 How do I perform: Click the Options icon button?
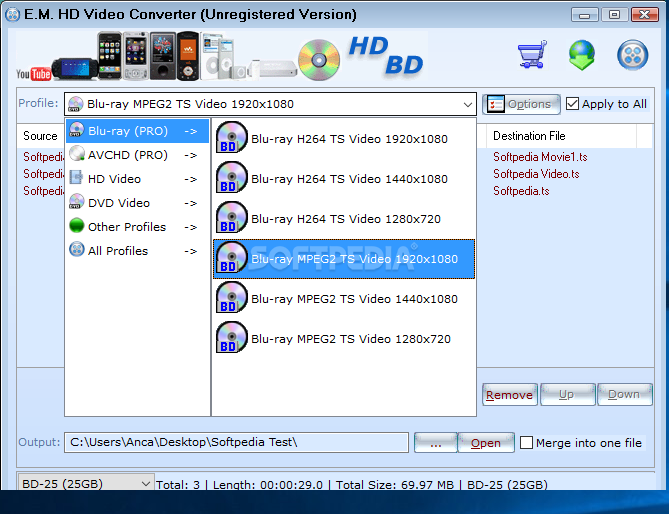pos(521,104)
